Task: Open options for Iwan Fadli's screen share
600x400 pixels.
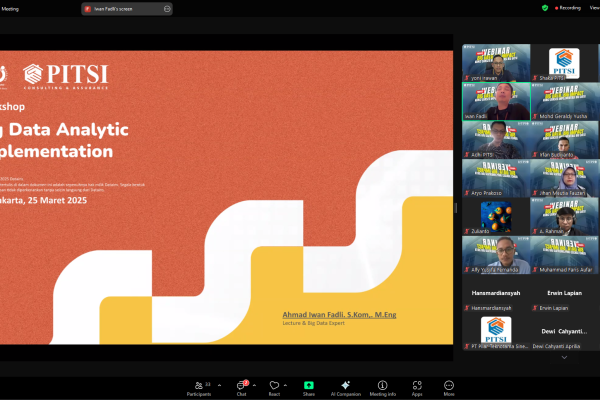Action: 167,9
